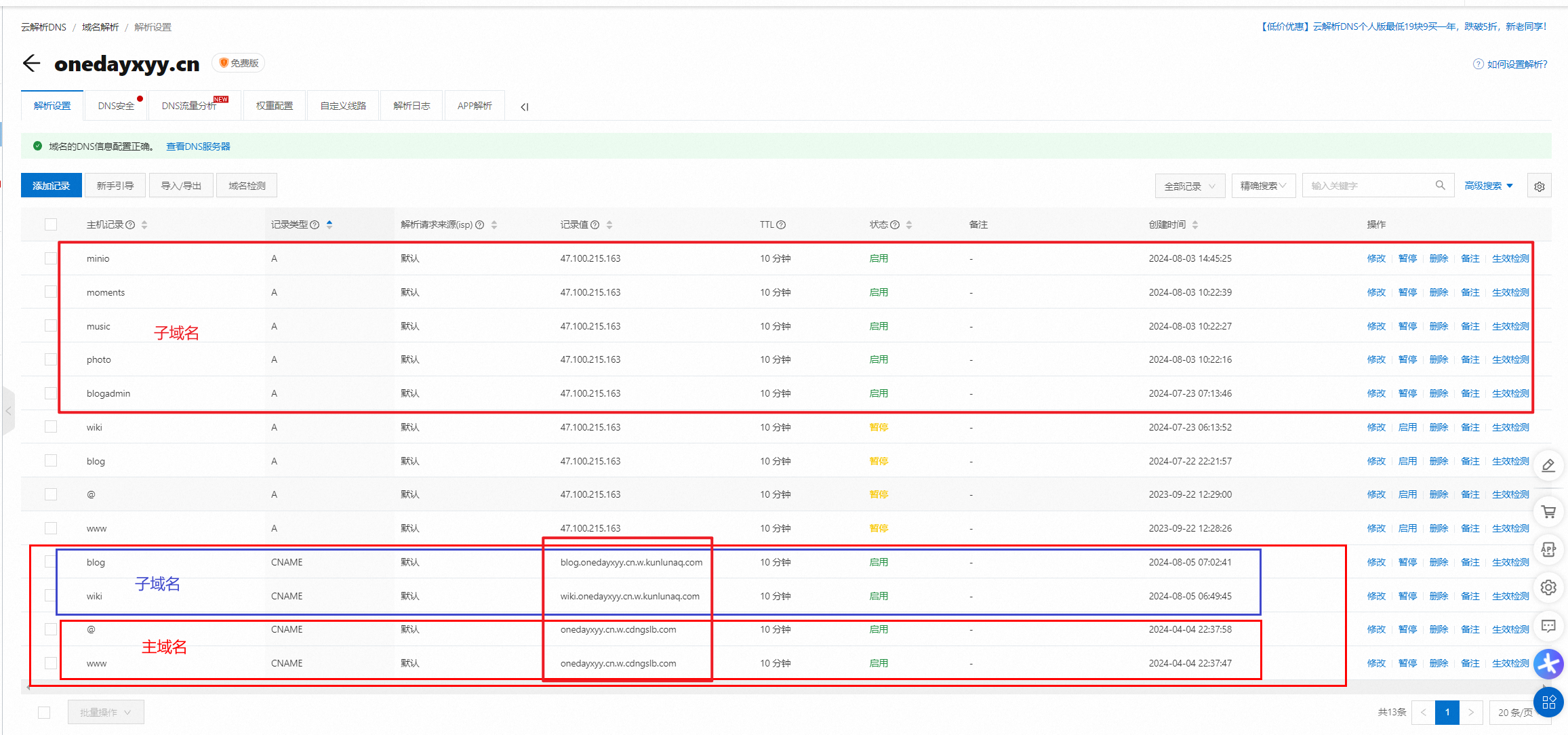Screen dimensions: 1568x735
Task: Switch to the 解析日志 tab
Action: 411,106
